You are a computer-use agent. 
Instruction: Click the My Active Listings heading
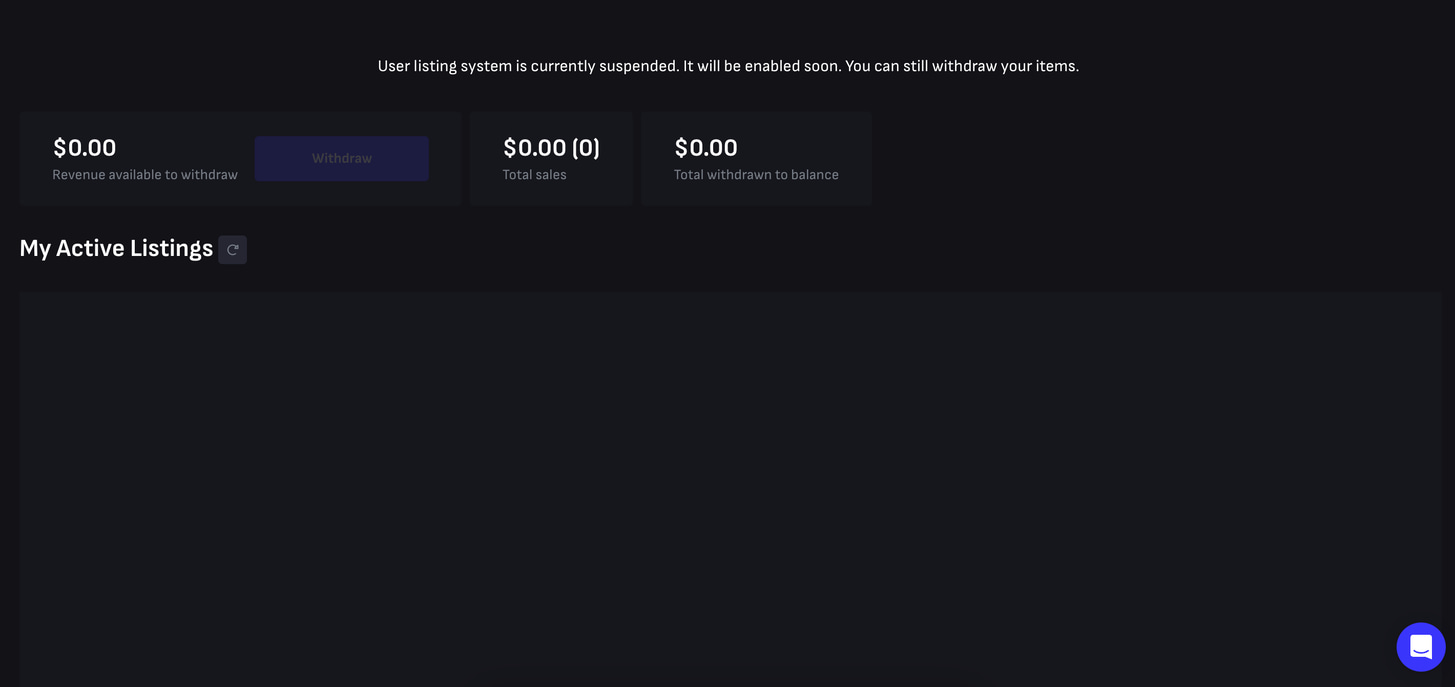pos(116,247)
